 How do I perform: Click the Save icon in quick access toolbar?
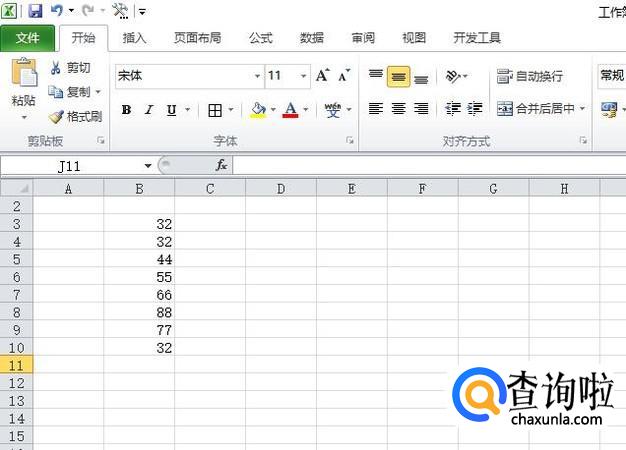click(35, 11)
